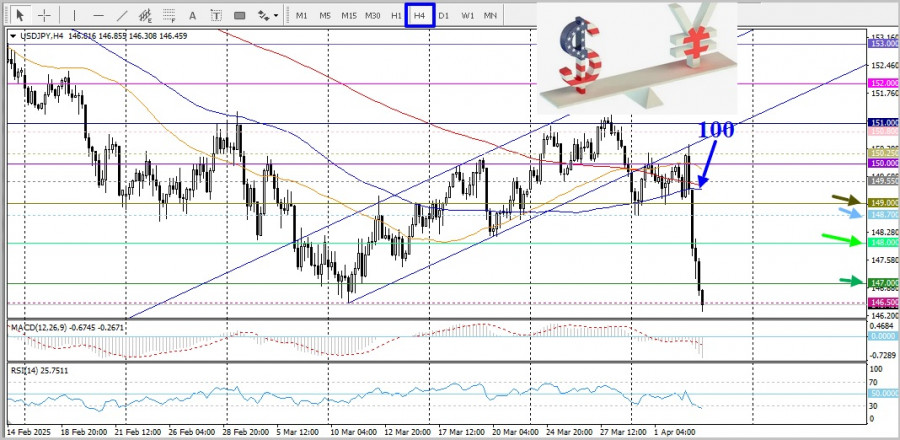The width and height of the screenshot is (900, 440).
Task: Click the 149.550 price label
Action: tap(884, 181)
